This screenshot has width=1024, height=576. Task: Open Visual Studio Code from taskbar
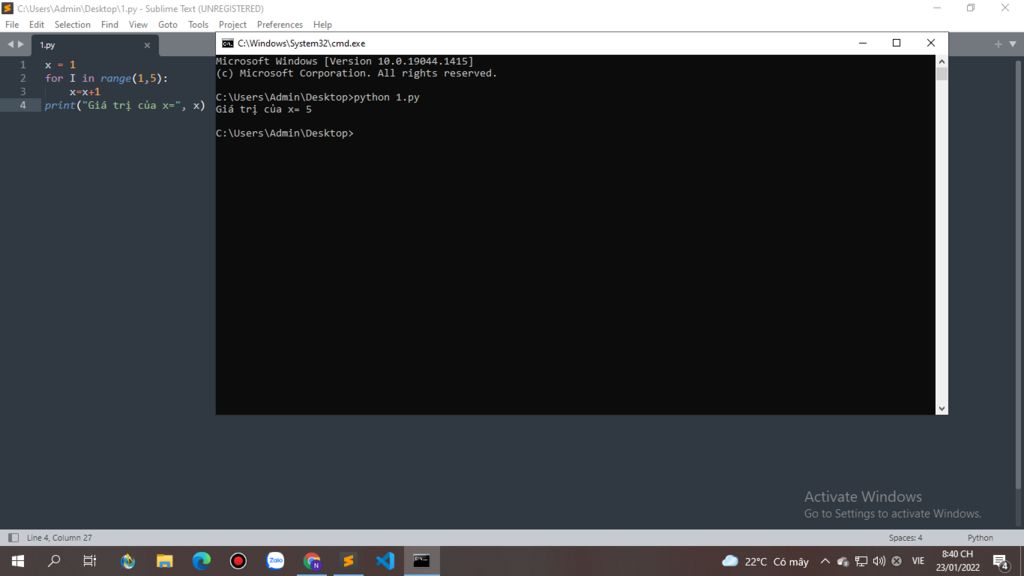tap(385, 561)
